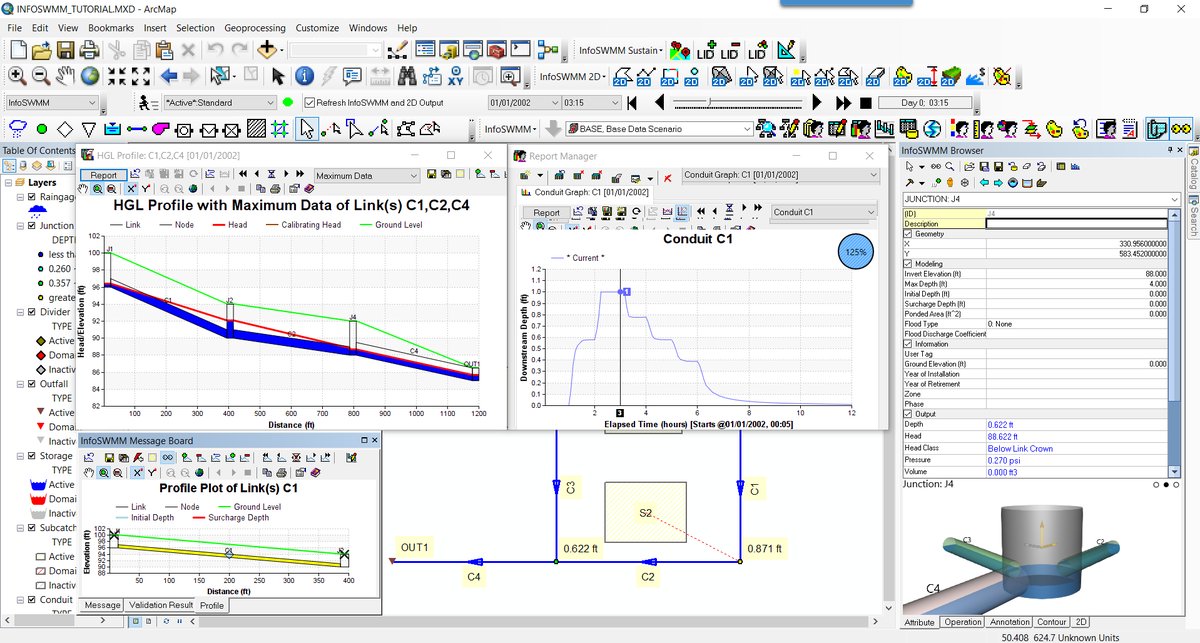This screenshot has height=643, width=1200.
Task: Choose the outfall triangle tool
Action: (x=89, y=129)
